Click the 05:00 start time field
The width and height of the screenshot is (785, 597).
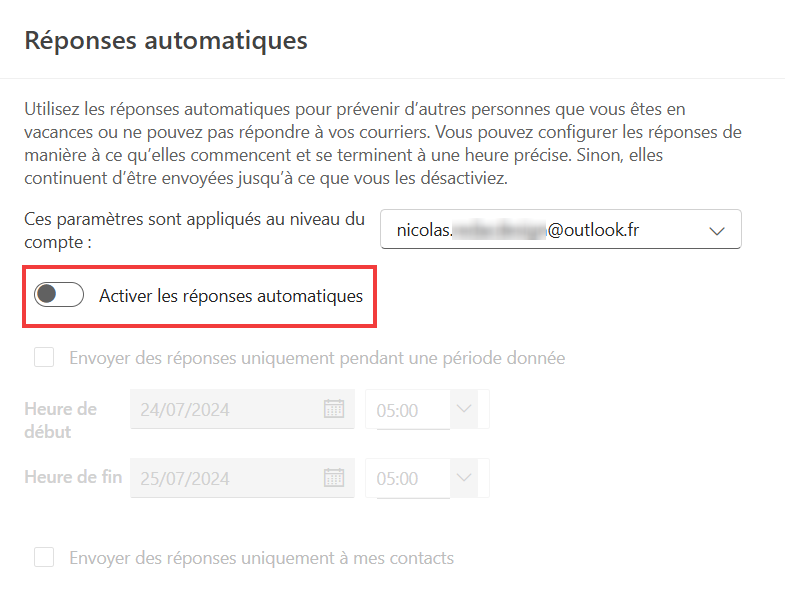tap(408, 410)
